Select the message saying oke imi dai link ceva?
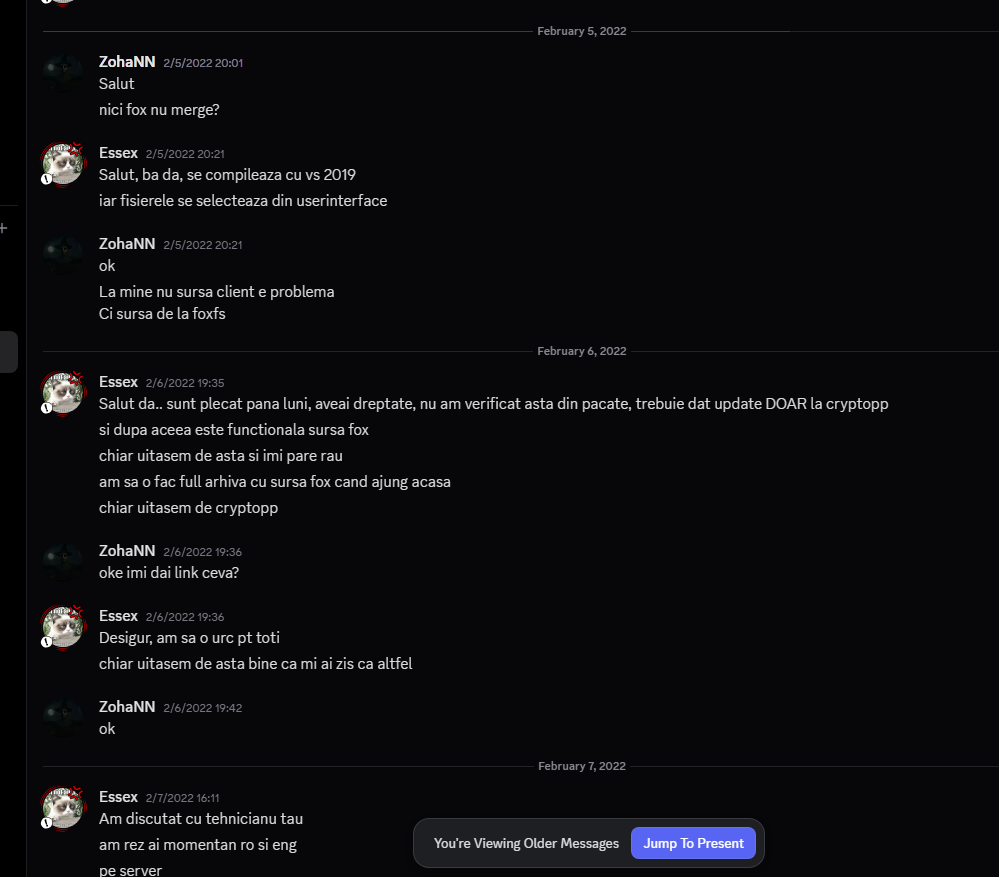The width and height of the screenshot is (999, 877). coord(168,572)
